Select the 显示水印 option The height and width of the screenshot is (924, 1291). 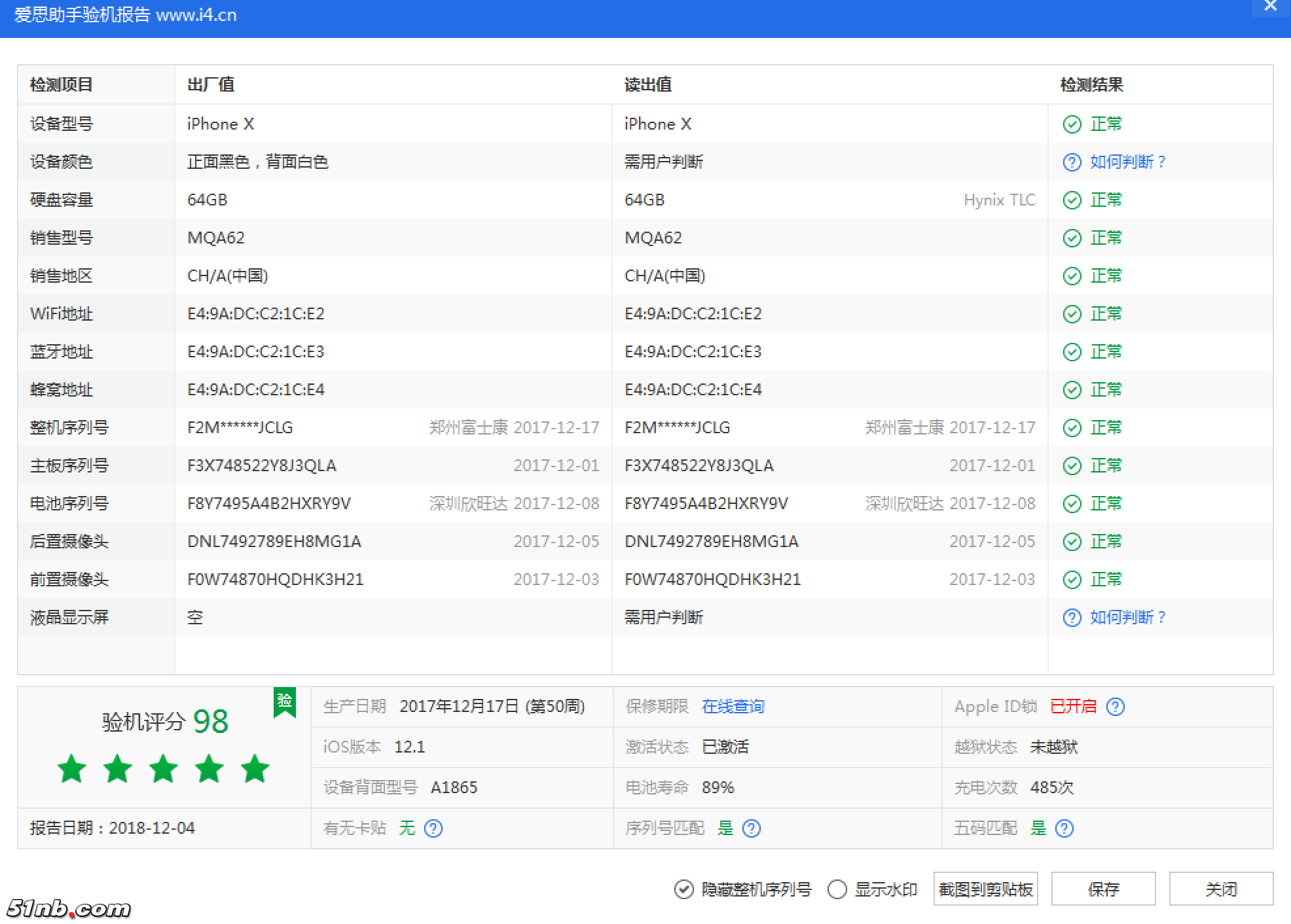point(836,889)
